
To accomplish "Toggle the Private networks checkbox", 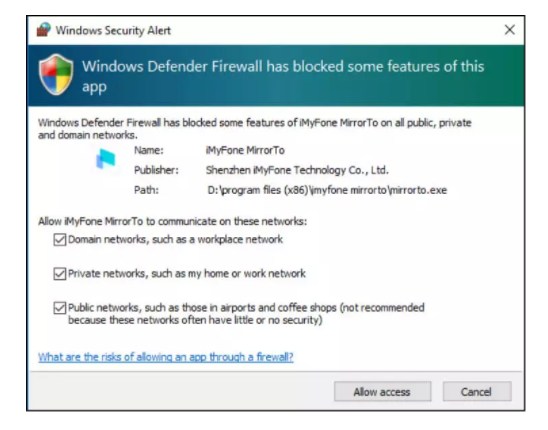I will [x=60, y=274].
